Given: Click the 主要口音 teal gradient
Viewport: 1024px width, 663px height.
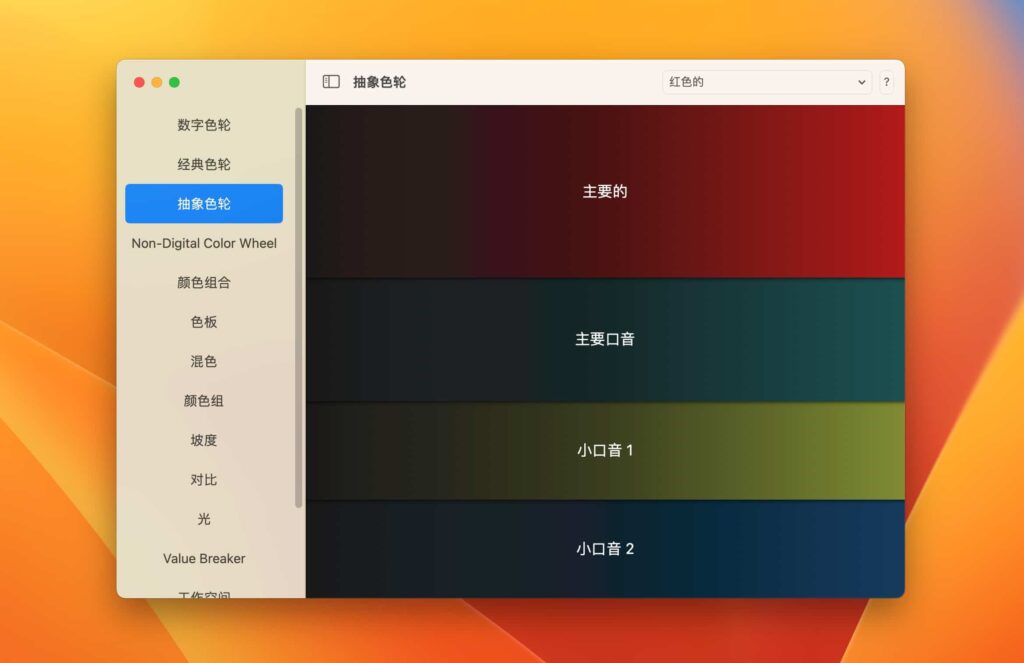Looking at the screenshot, I should pyautogui.click(x=605, y=339).
